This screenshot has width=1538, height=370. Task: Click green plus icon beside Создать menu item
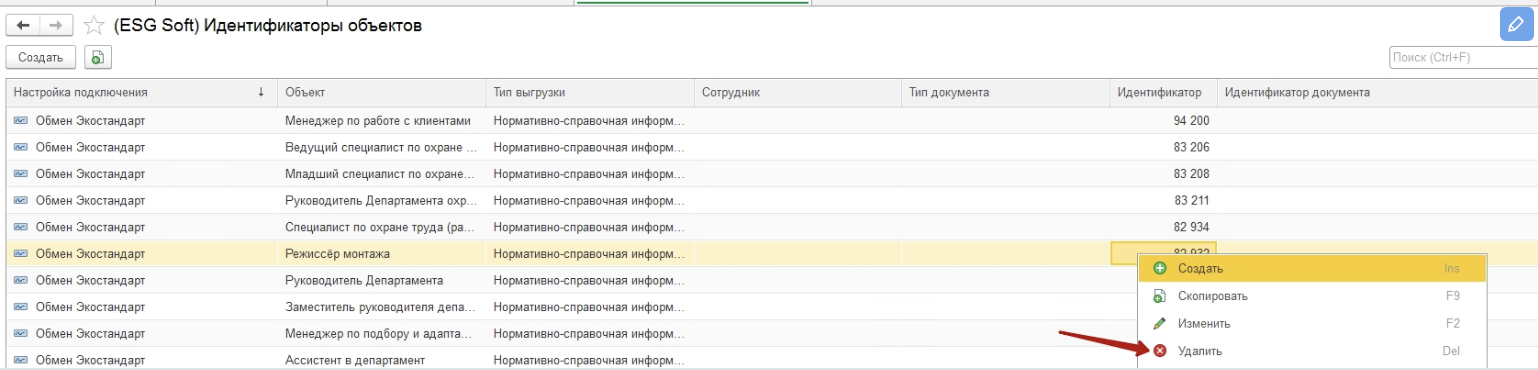point(1160,268)
